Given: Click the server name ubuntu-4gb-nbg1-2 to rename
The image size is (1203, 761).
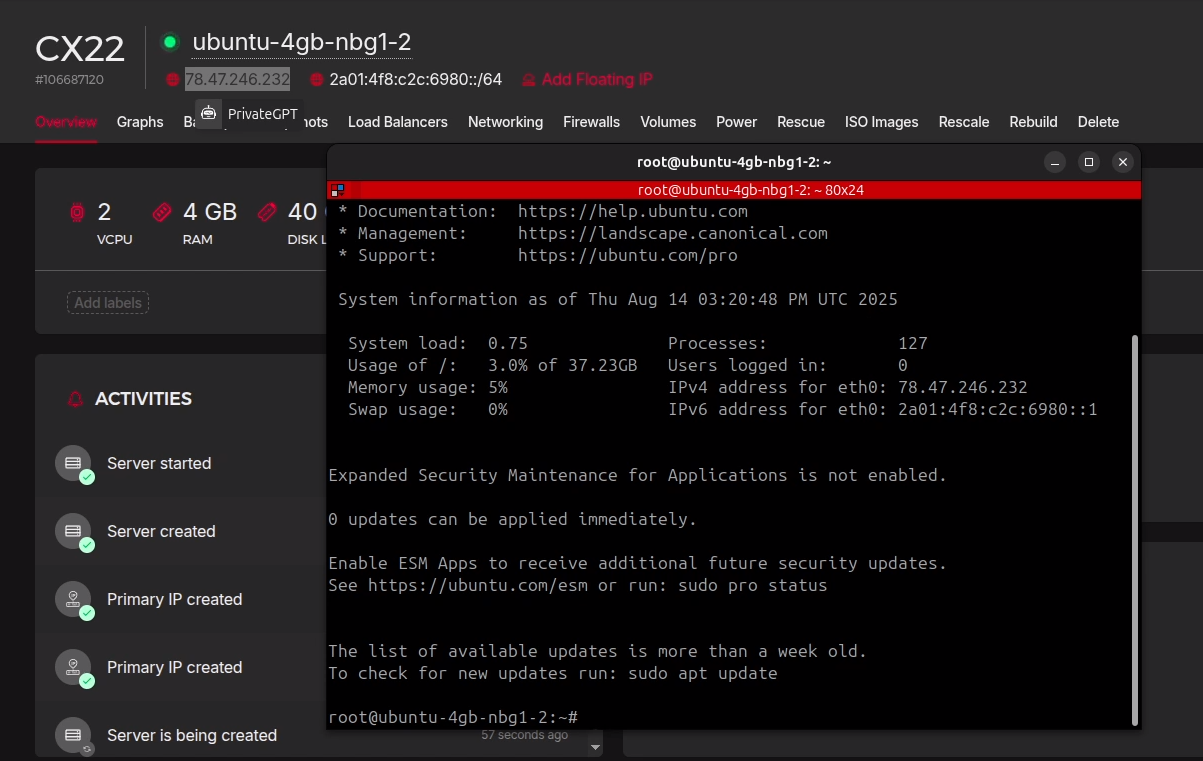Looking at the screenshot, I should point(301,42).
